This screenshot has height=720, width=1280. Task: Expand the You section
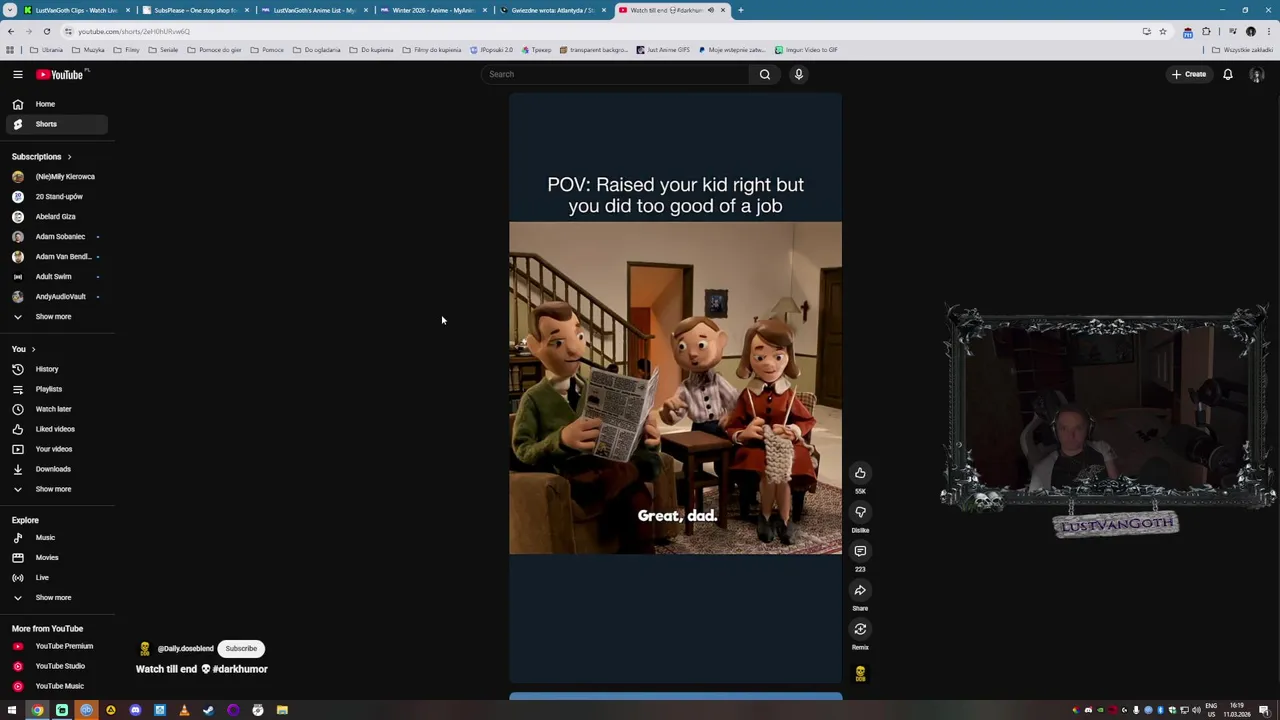[x=24, y=349]
